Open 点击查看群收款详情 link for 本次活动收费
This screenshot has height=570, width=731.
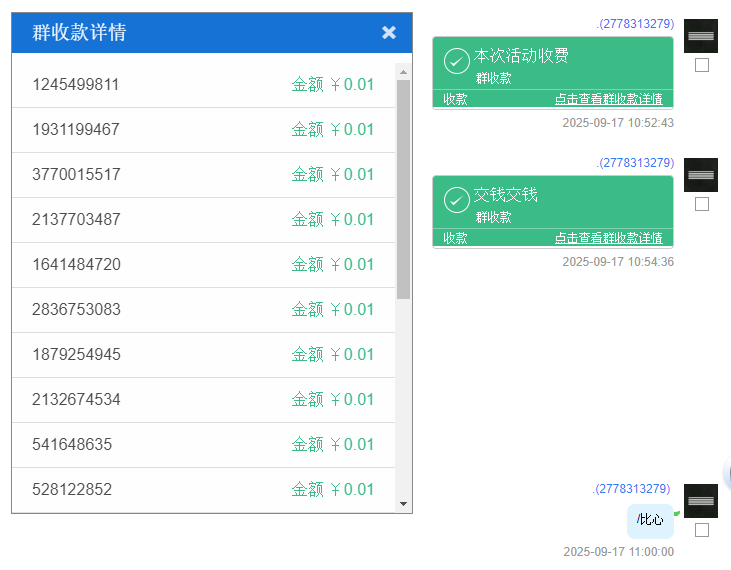click(x=608, y=99)
